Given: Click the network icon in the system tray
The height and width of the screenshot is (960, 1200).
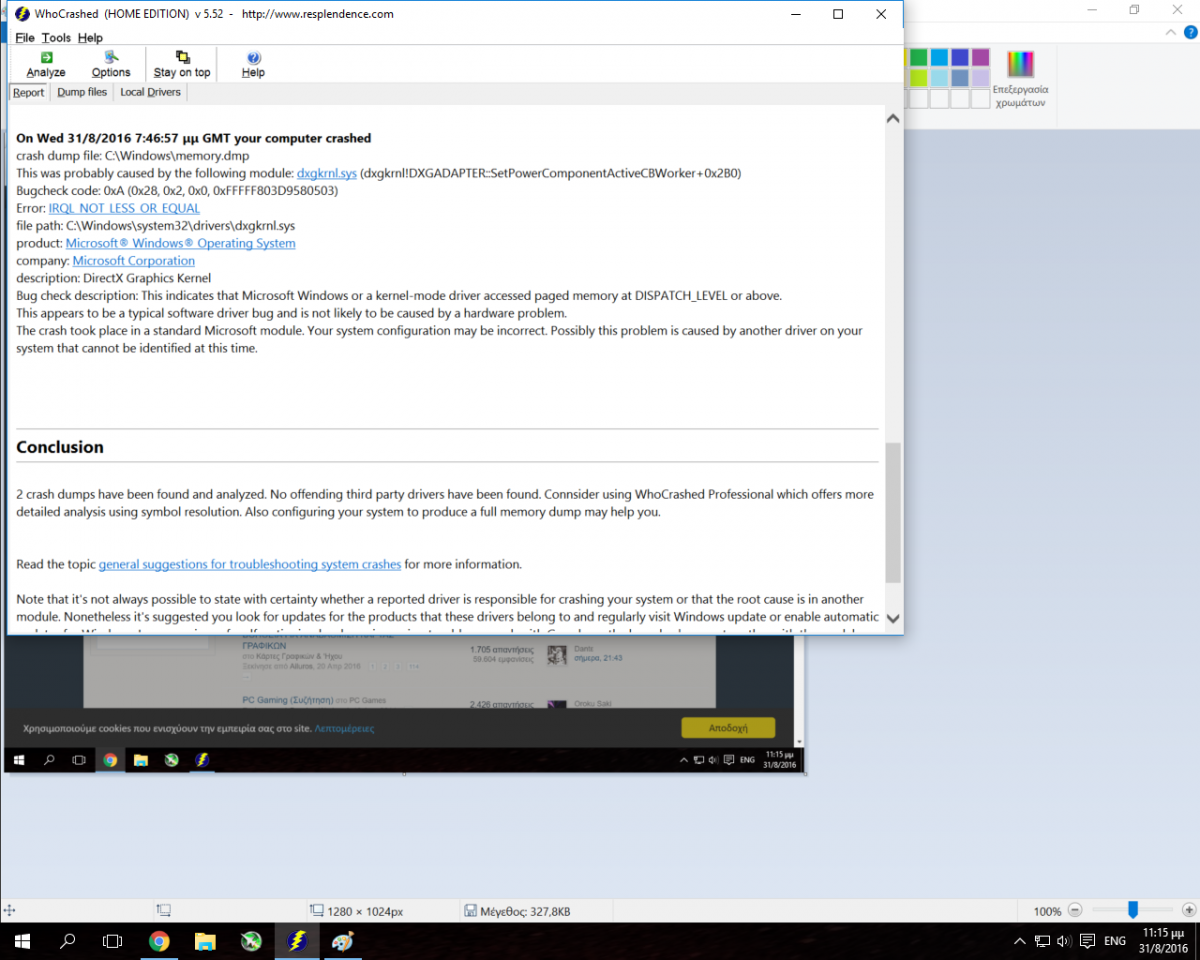Looking at the screenshot, I should click(x=1041, y=941).
